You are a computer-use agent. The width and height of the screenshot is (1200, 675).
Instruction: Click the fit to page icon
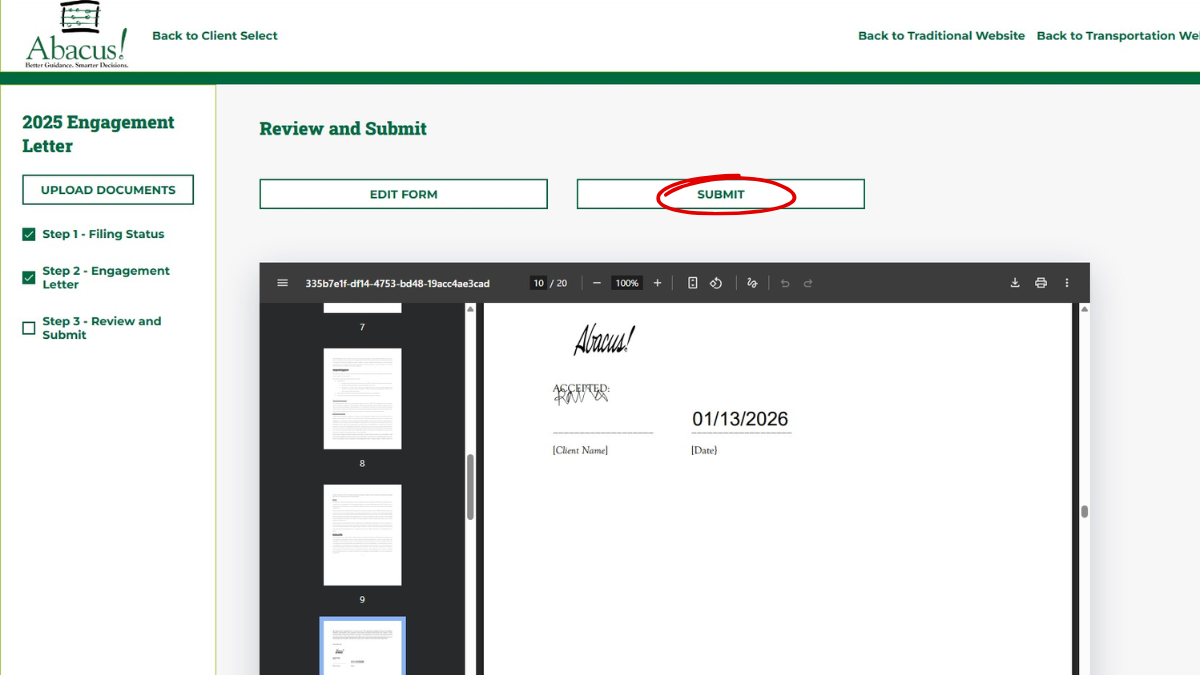[692, 283]
